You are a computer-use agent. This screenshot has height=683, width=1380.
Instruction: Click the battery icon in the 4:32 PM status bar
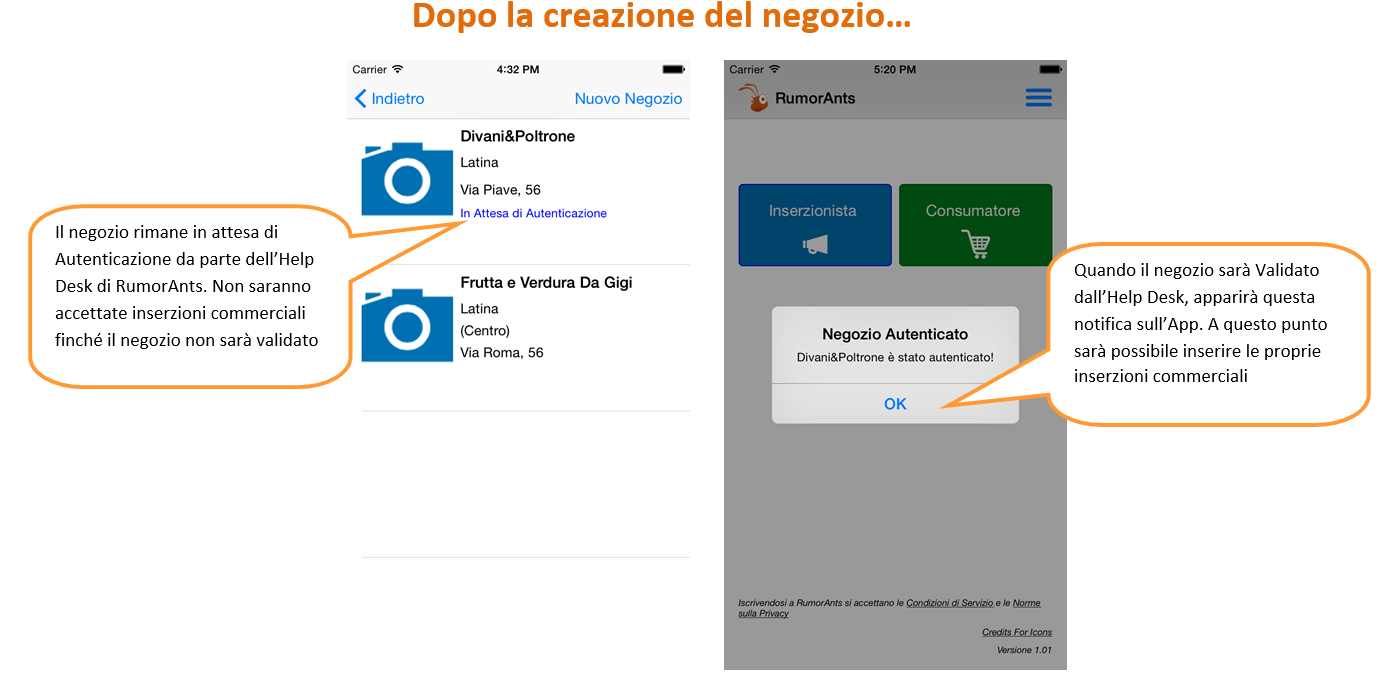point(672,69)
